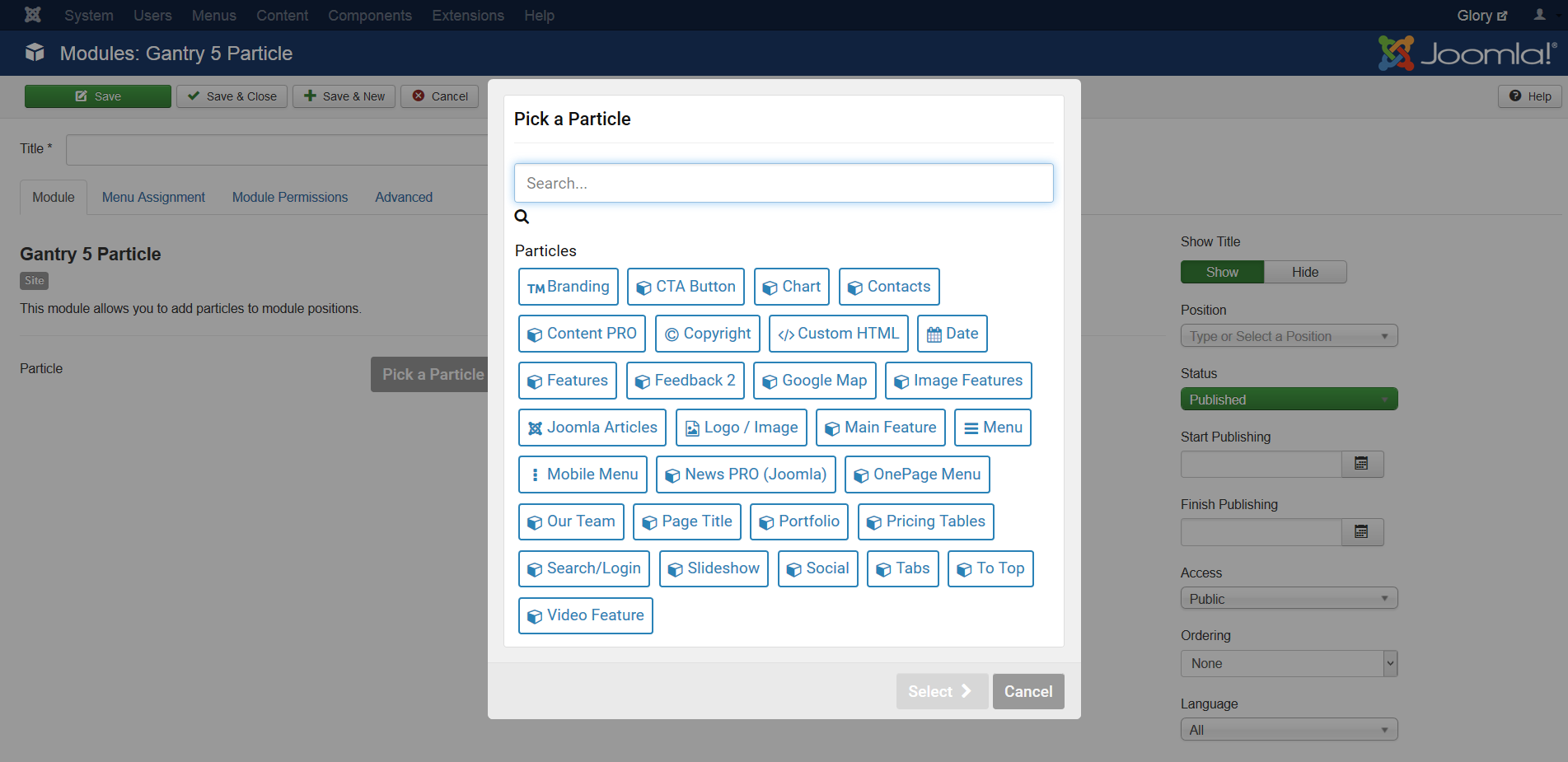Screen dimensions: 1568x762
Task: Click the Save & Close button
Action: tap(232, 96)
